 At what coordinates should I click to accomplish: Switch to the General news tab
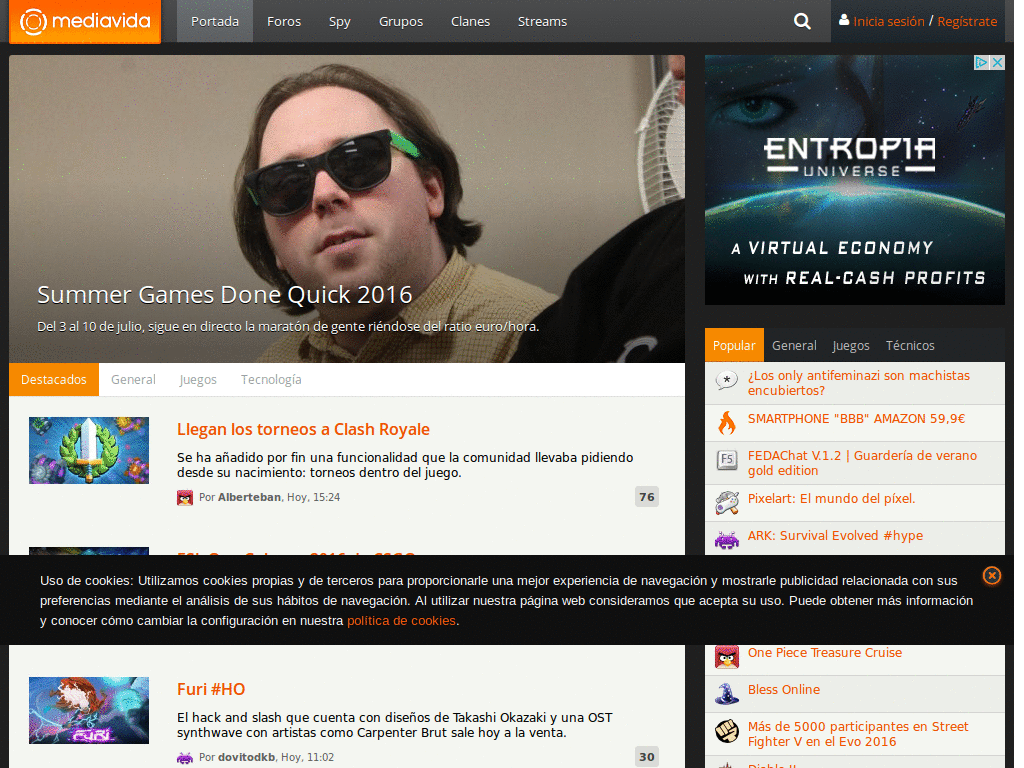click(133, 379)
